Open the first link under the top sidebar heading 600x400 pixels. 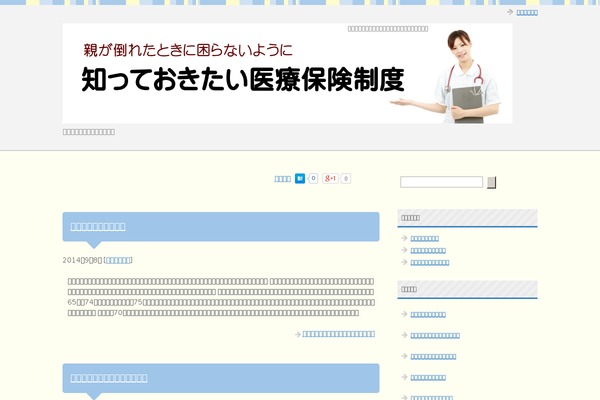424,238
